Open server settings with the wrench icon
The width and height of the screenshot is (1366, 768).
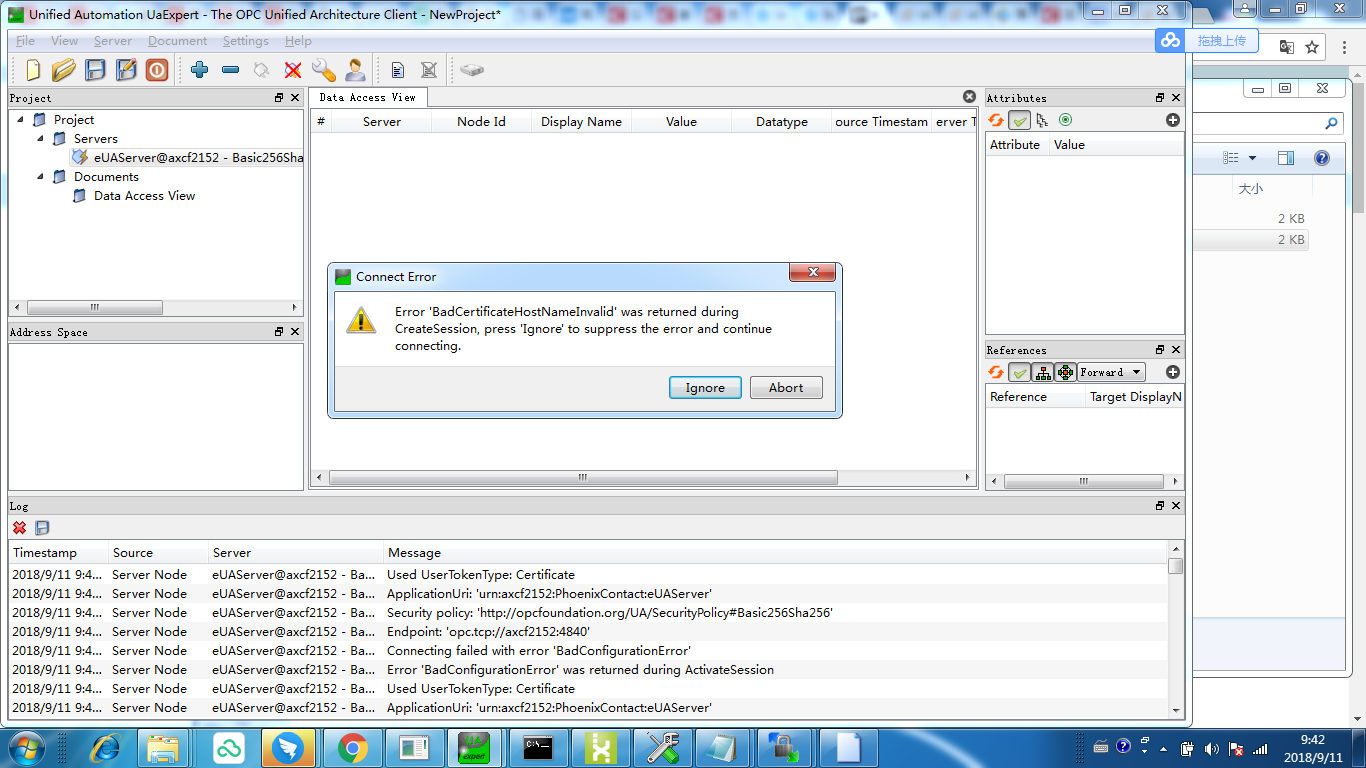(x=323, y=70)
